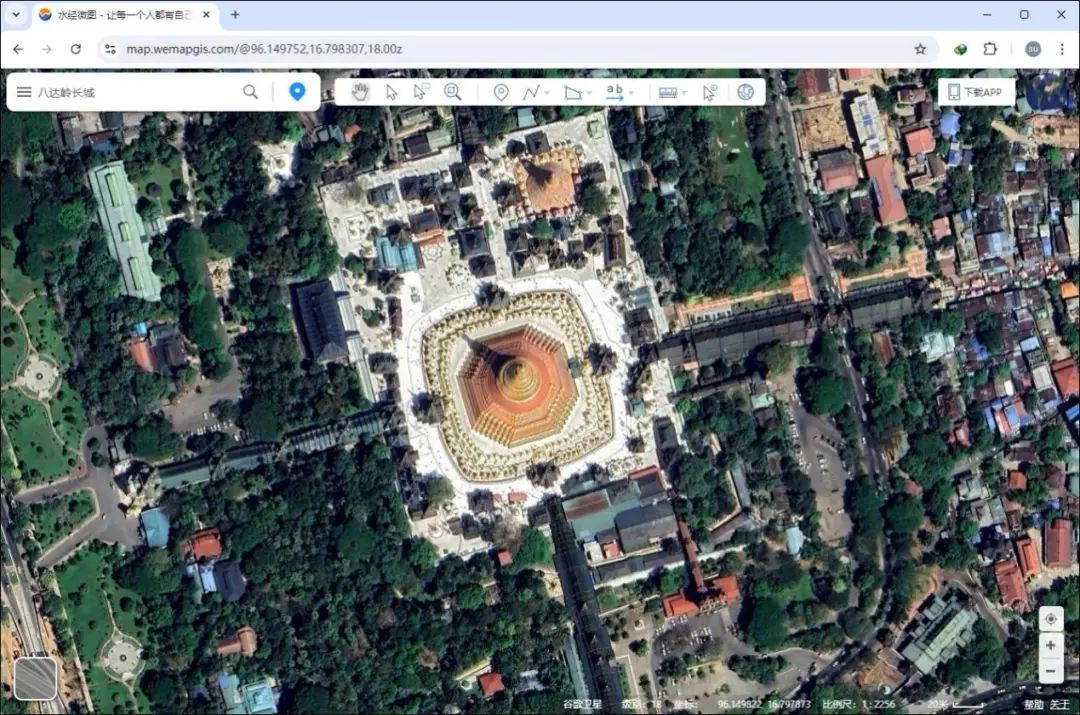Viewport: 1080px width, 715px height.
Task: Open the hamburger menu in the search box
Action: click(24, 92)
